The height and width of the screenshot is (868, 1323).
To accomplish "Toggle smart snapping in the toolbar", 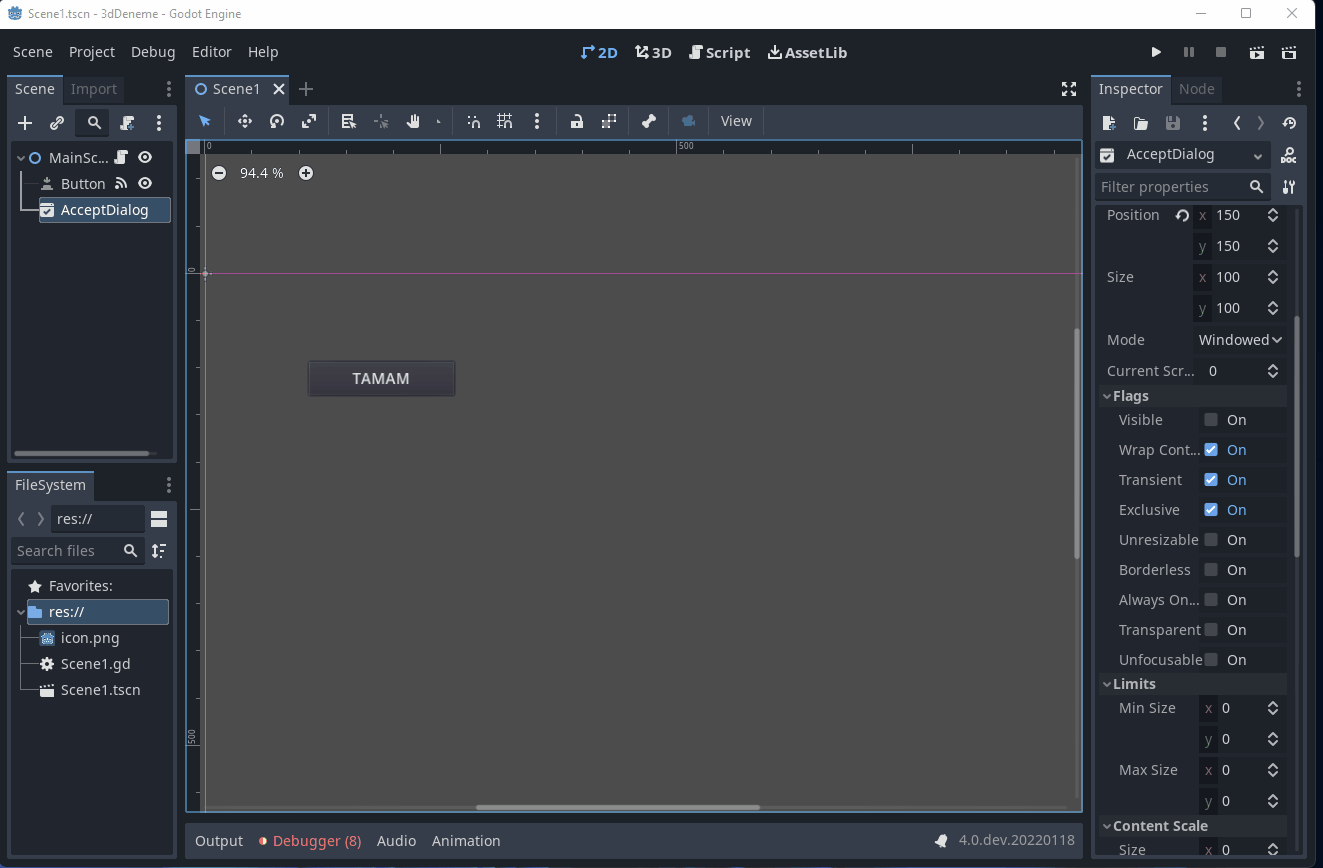I will point(473,121).
